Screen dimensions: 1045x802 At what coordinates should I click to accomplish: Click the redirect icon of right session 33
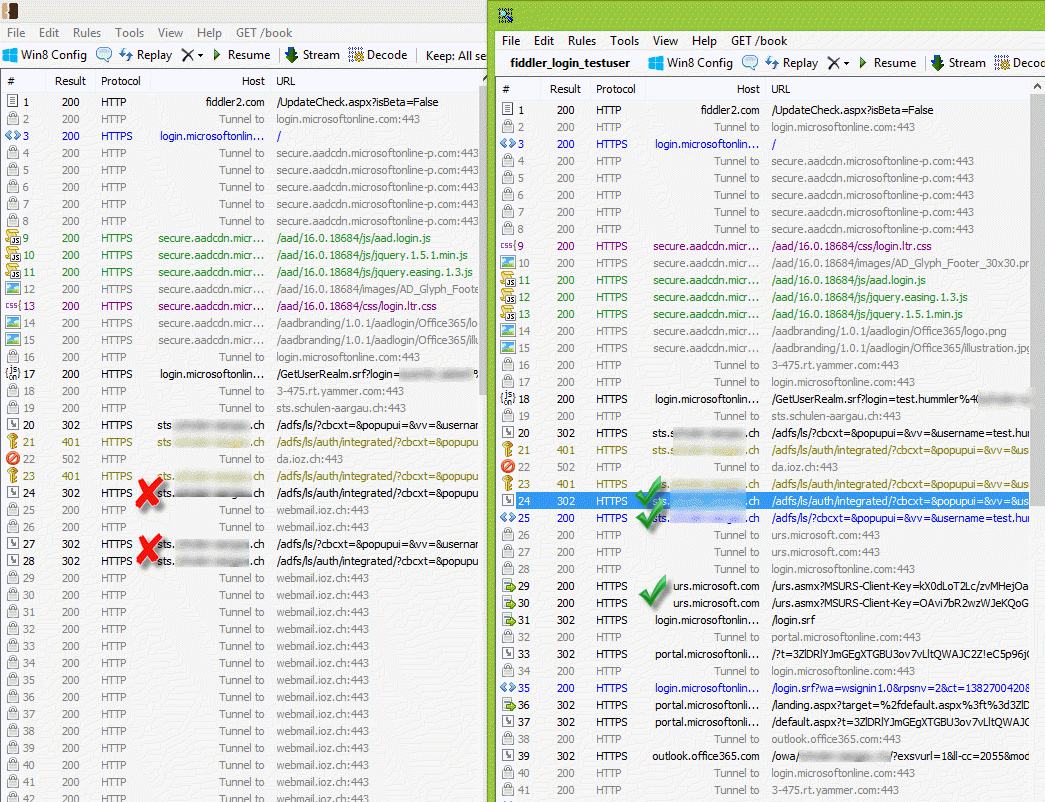point(508,654)
